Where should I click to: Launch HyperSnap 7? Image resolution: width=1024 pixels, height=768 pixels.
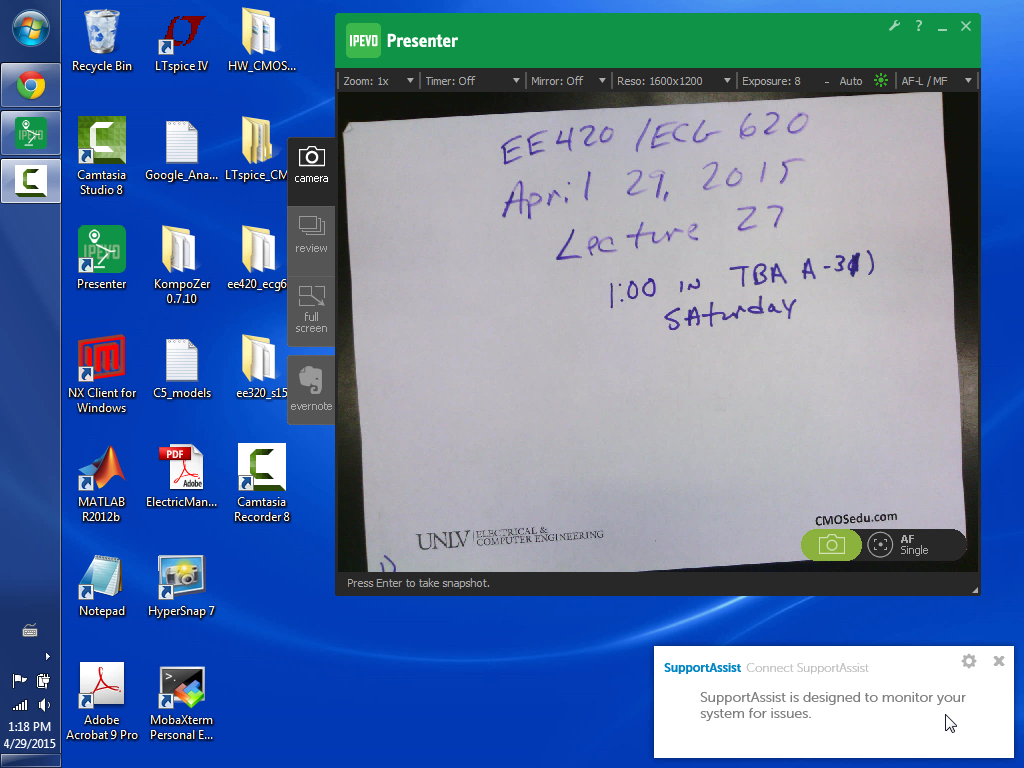click(182, 586)
